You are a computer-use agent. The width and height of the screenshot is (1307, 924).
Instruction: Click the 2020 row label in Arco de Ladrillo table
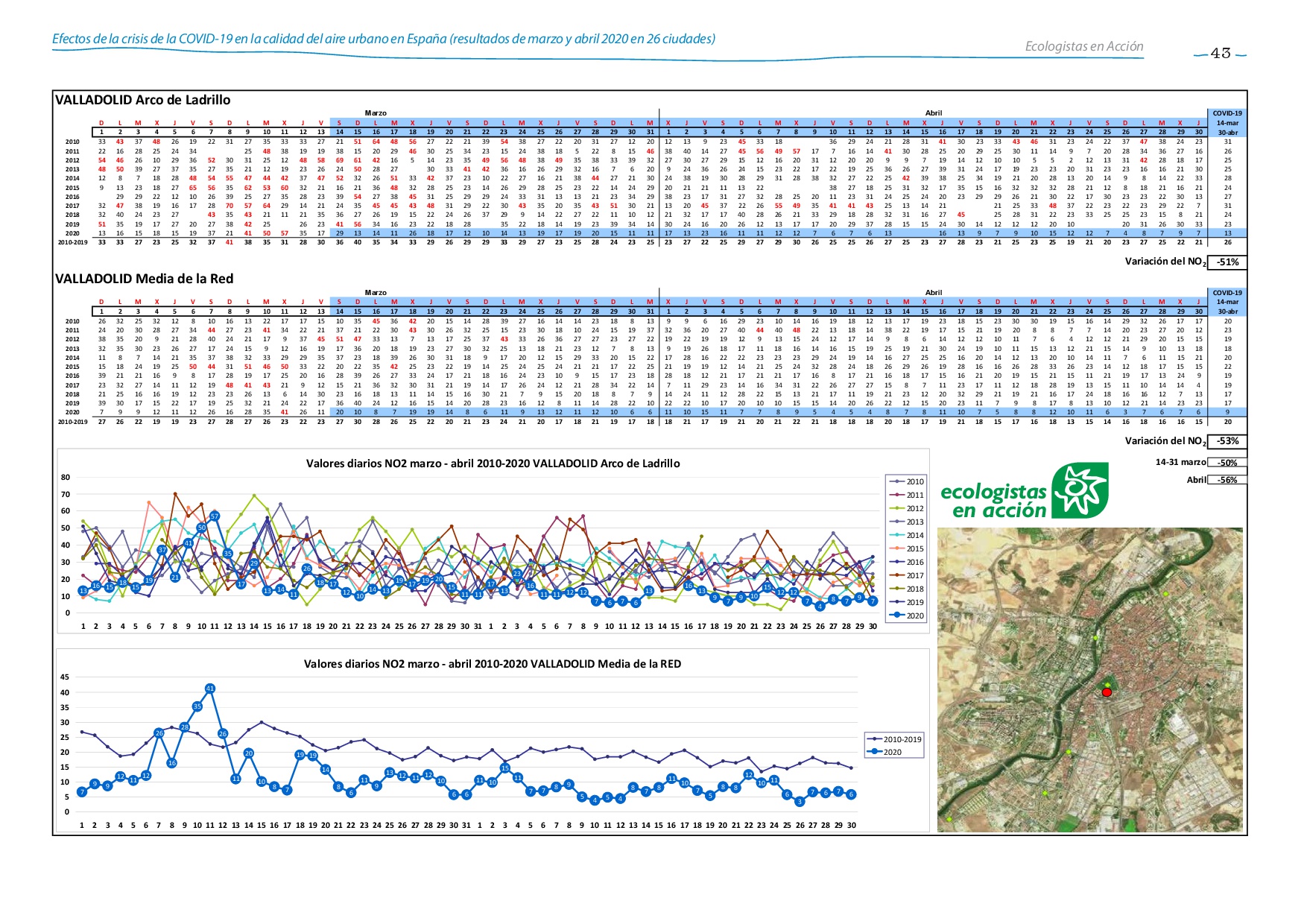coord(72,233)
